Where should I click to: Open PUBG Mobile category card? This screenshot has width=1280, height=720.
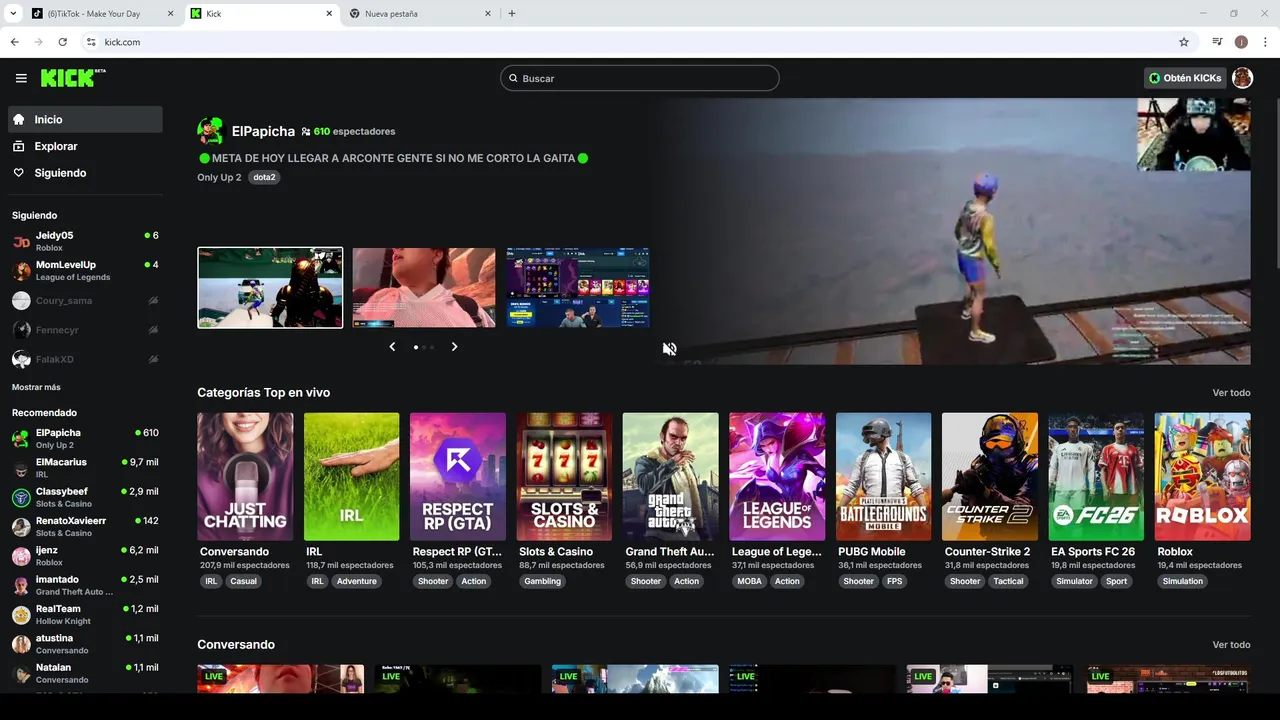click(883, 477)
